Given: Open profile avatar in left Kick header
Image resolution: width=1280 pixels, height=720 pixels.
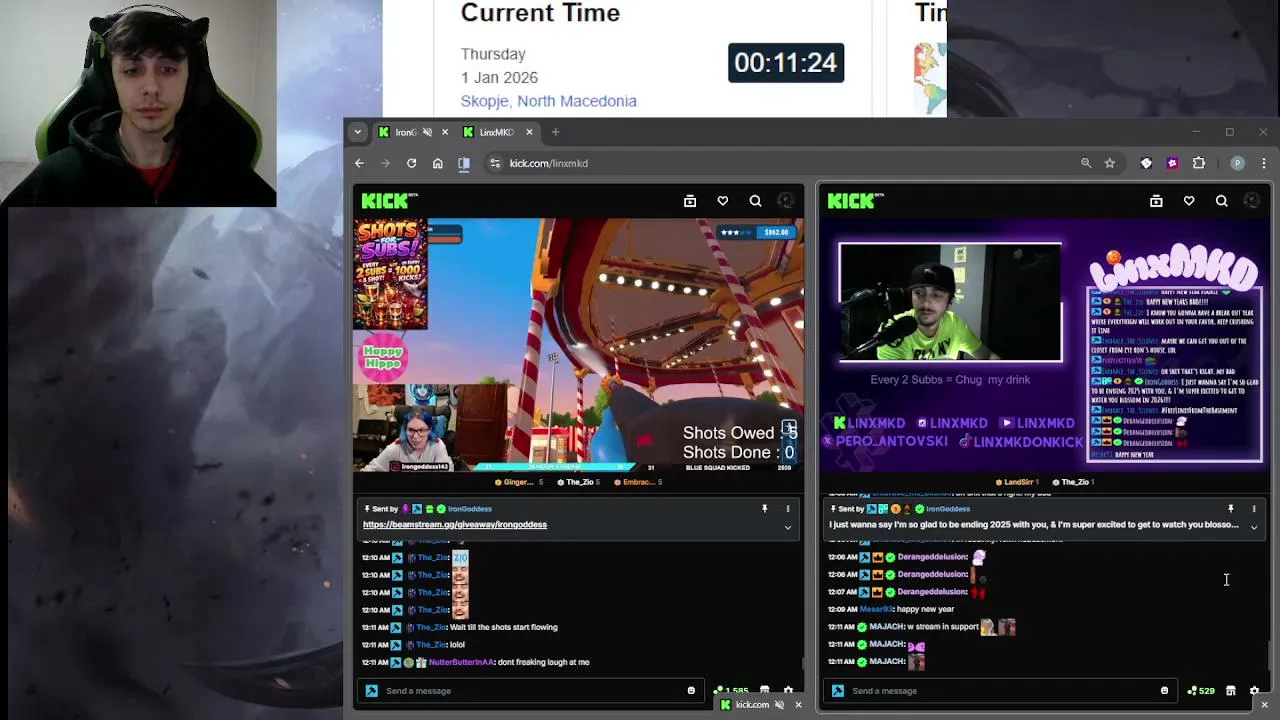Looking at the screenshot, I should coord(786,201).
